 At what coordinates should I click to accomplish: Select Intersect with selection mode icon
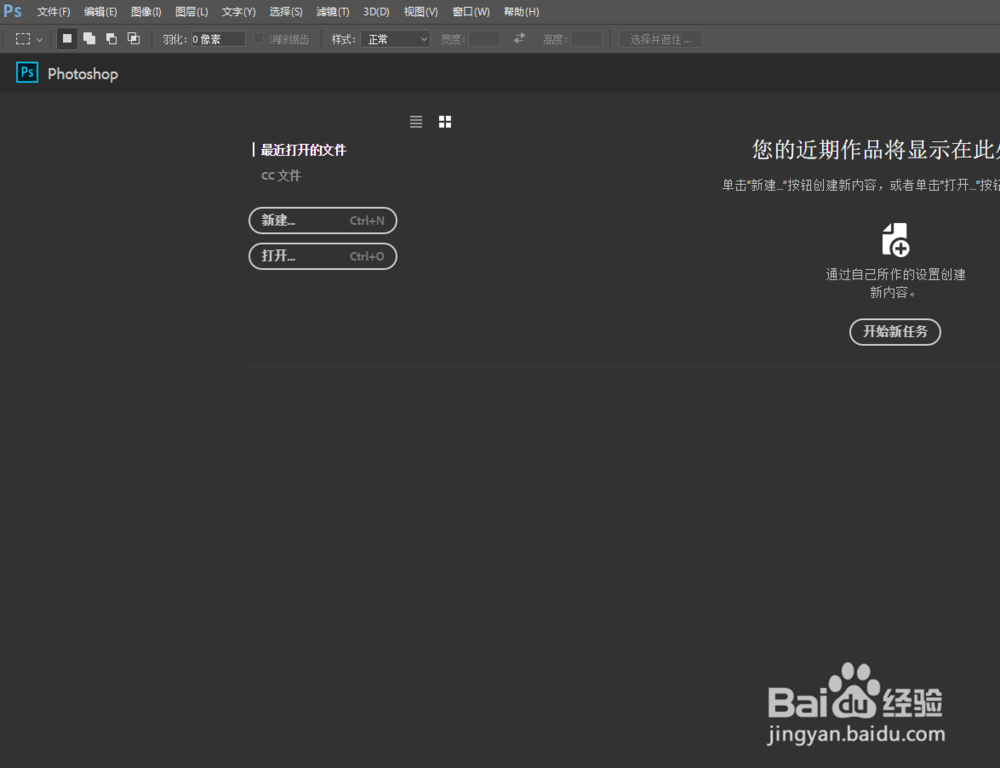pyautogui.click(x=134, y=39)
